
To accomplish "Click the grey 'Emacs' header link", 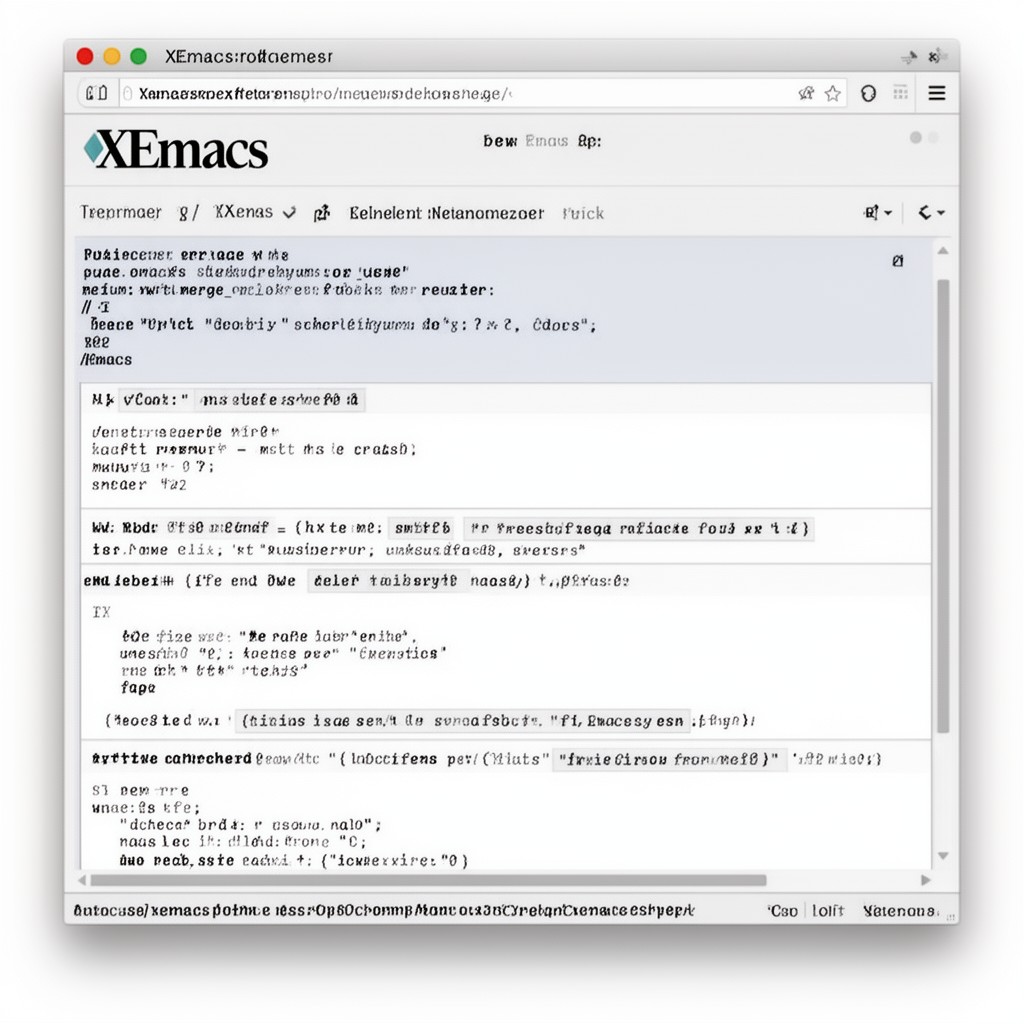I will coord(547,141).
